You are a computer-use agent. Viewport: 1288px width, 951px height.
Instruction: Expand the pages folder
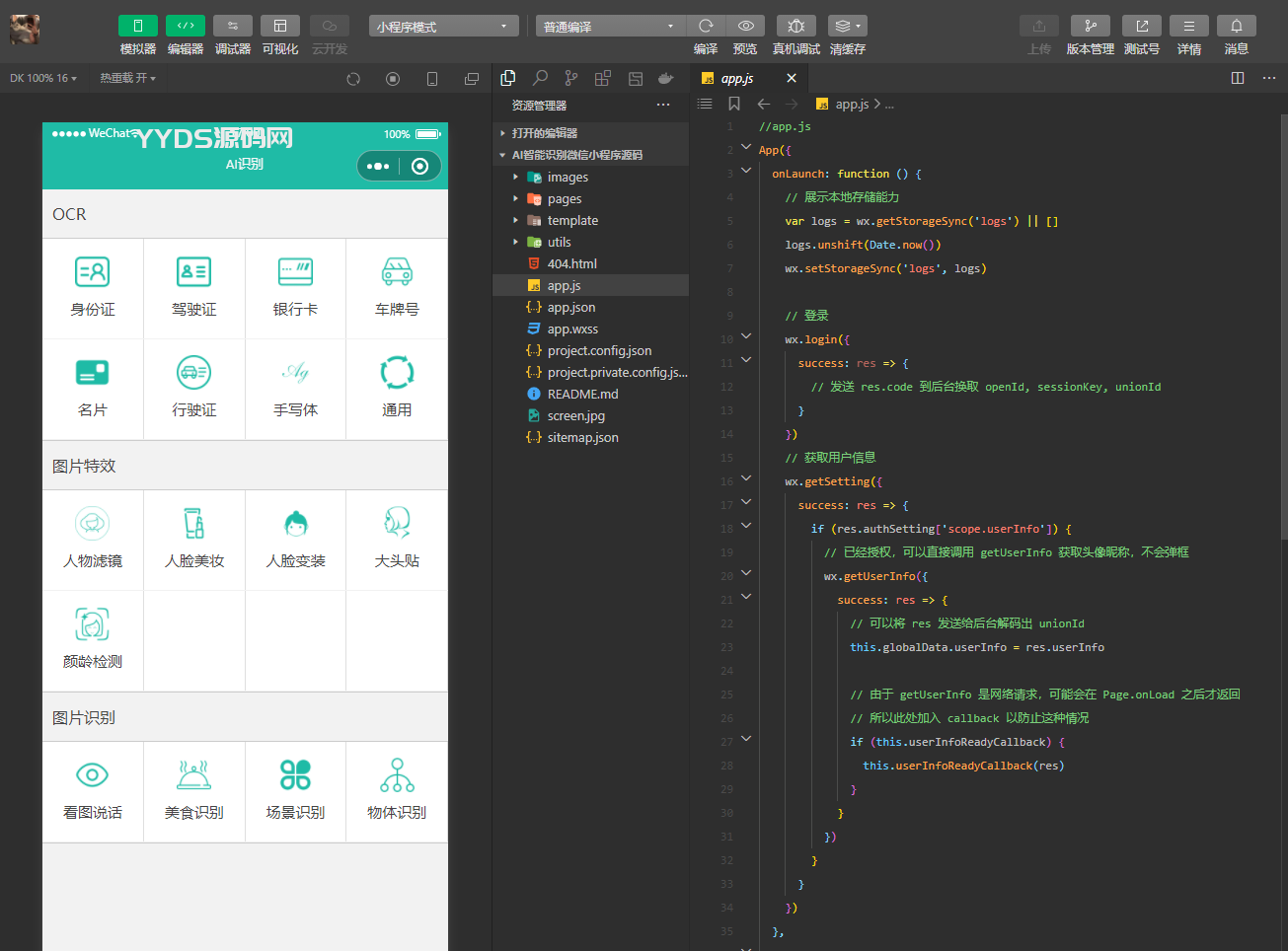[x=565, y=199]
